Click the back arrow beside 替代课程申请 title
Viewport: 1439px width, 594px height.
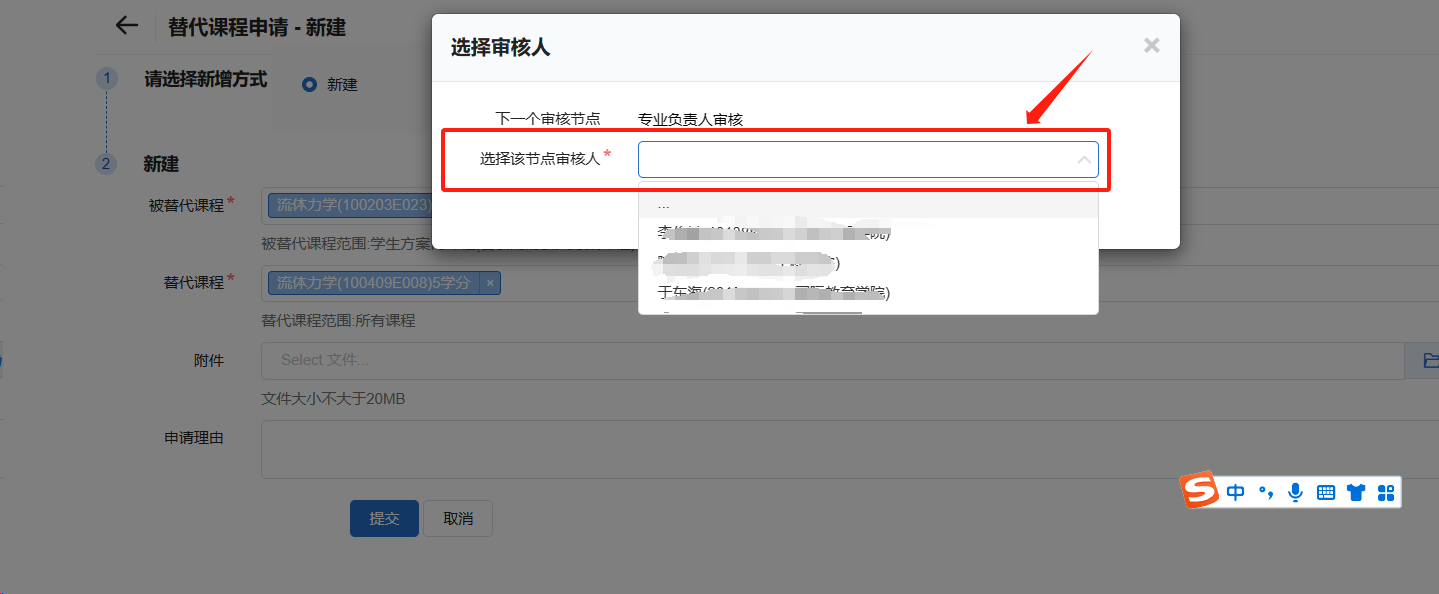tap(126, 26)
